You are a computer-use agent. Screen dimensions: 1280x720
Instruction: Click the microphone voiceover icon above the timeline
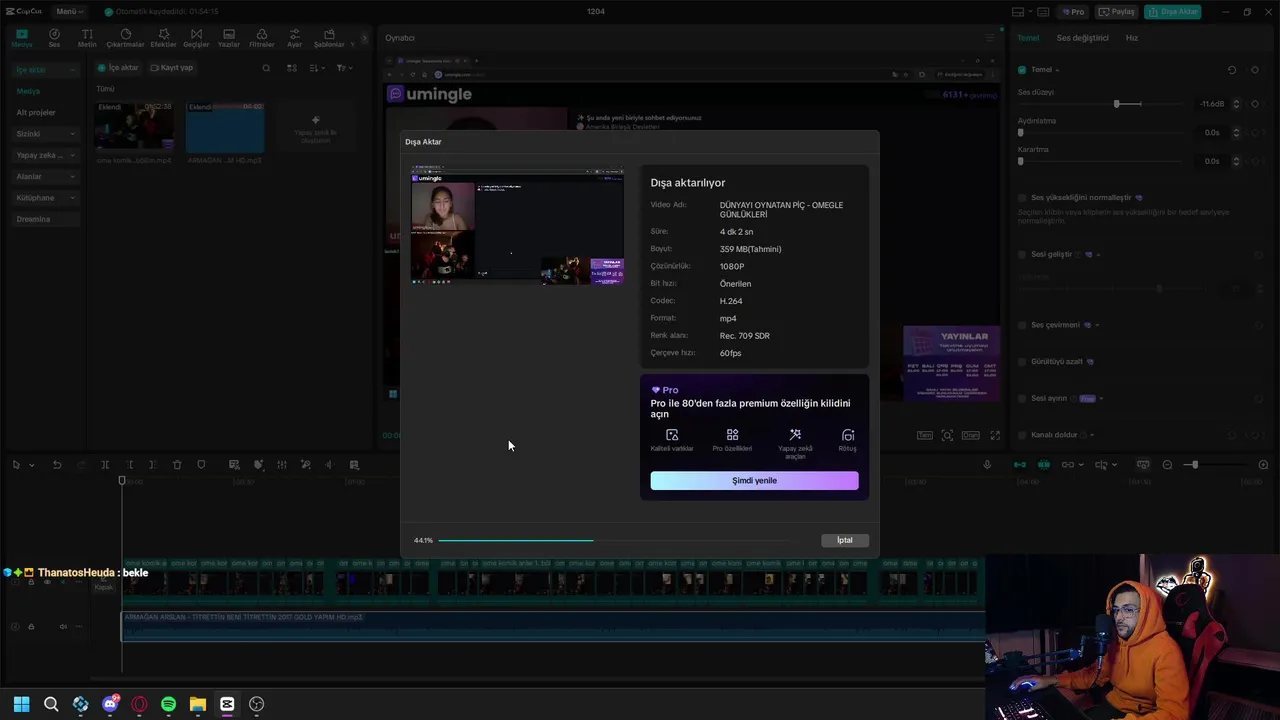(987, 465)
